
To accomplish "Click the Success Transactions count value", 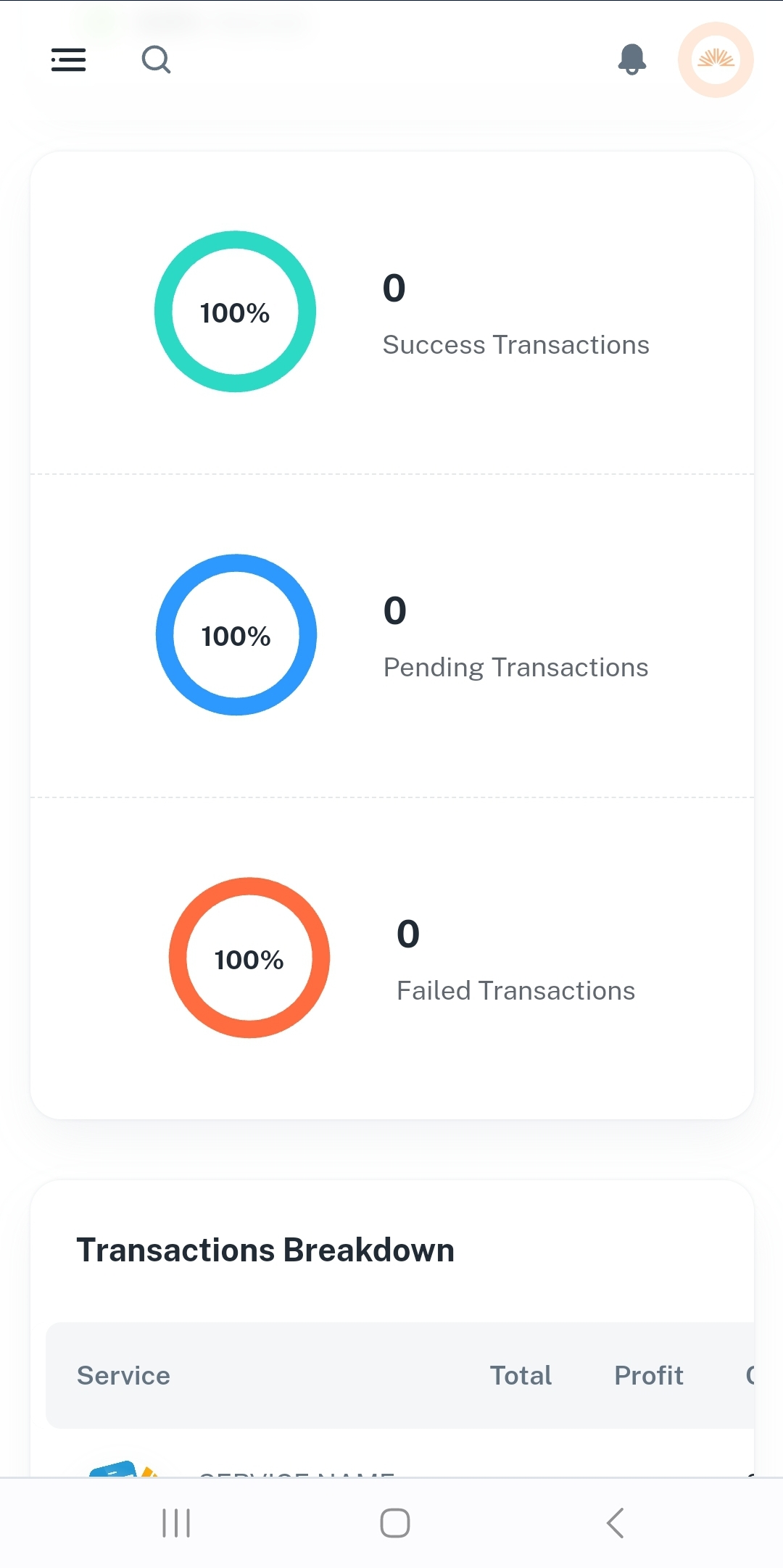I will pyautogui.click(x=394, y=289).
